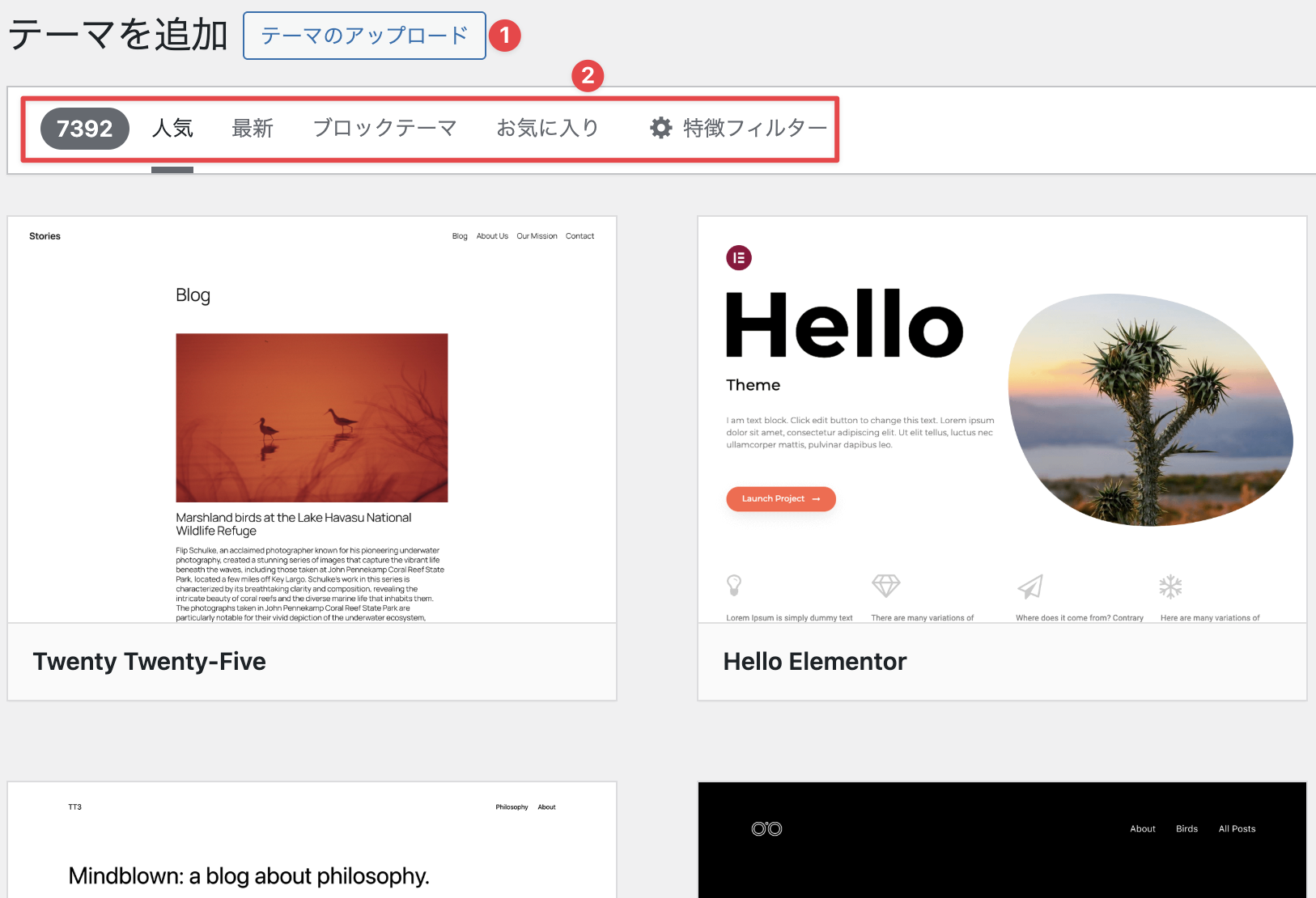Screen dimensions: 1316x898
Task: Show the お気に入り themes tab
Action: (547, 129)
